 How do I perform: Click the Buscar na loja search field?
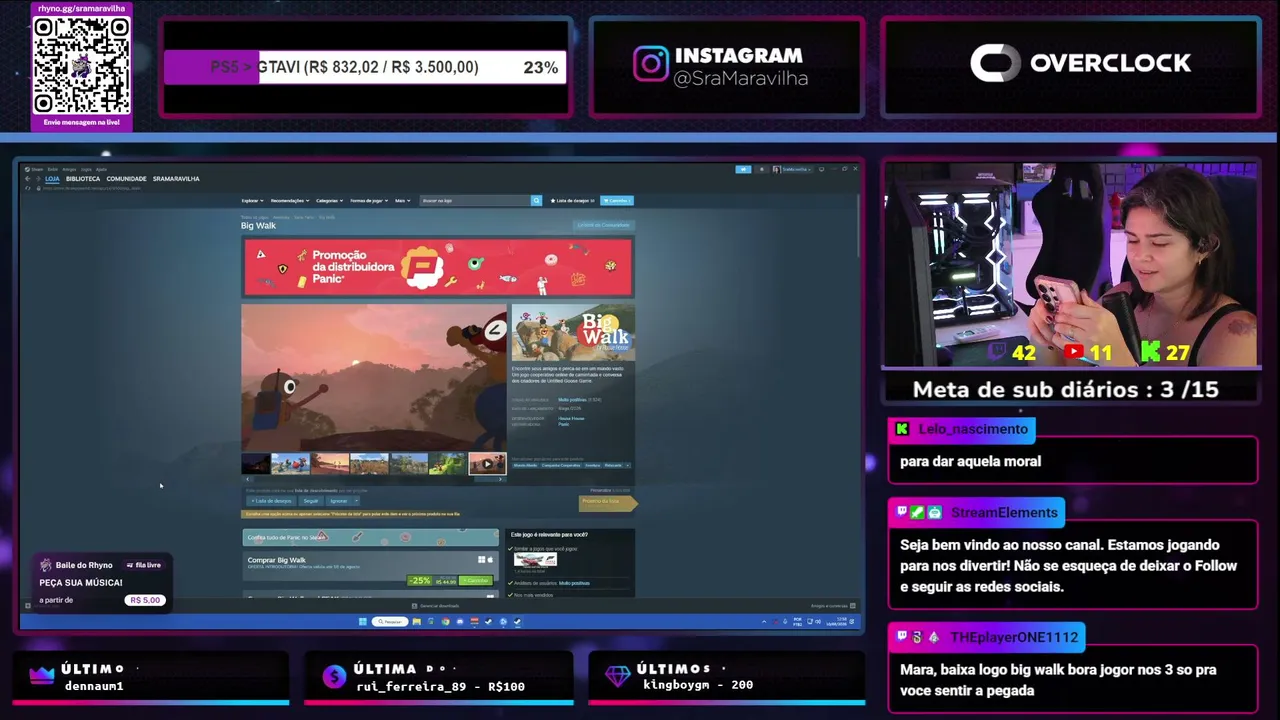point(475,201)
